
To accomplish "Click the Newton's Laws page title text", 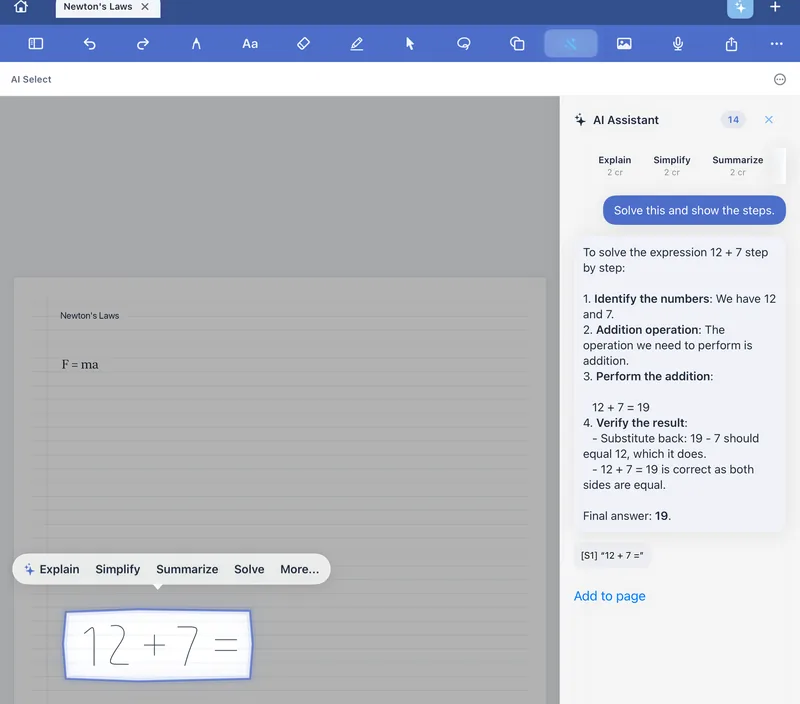I will point(89,315).
